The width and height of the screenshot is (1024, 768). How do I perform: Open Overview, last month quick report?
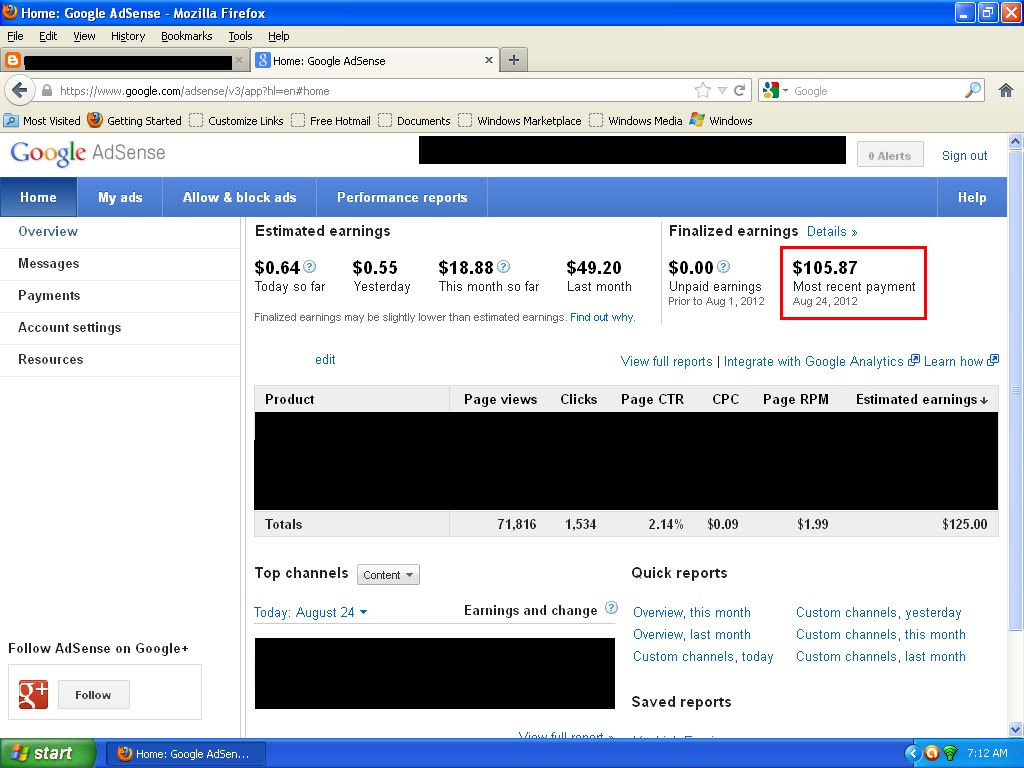(x=692, y=635)
